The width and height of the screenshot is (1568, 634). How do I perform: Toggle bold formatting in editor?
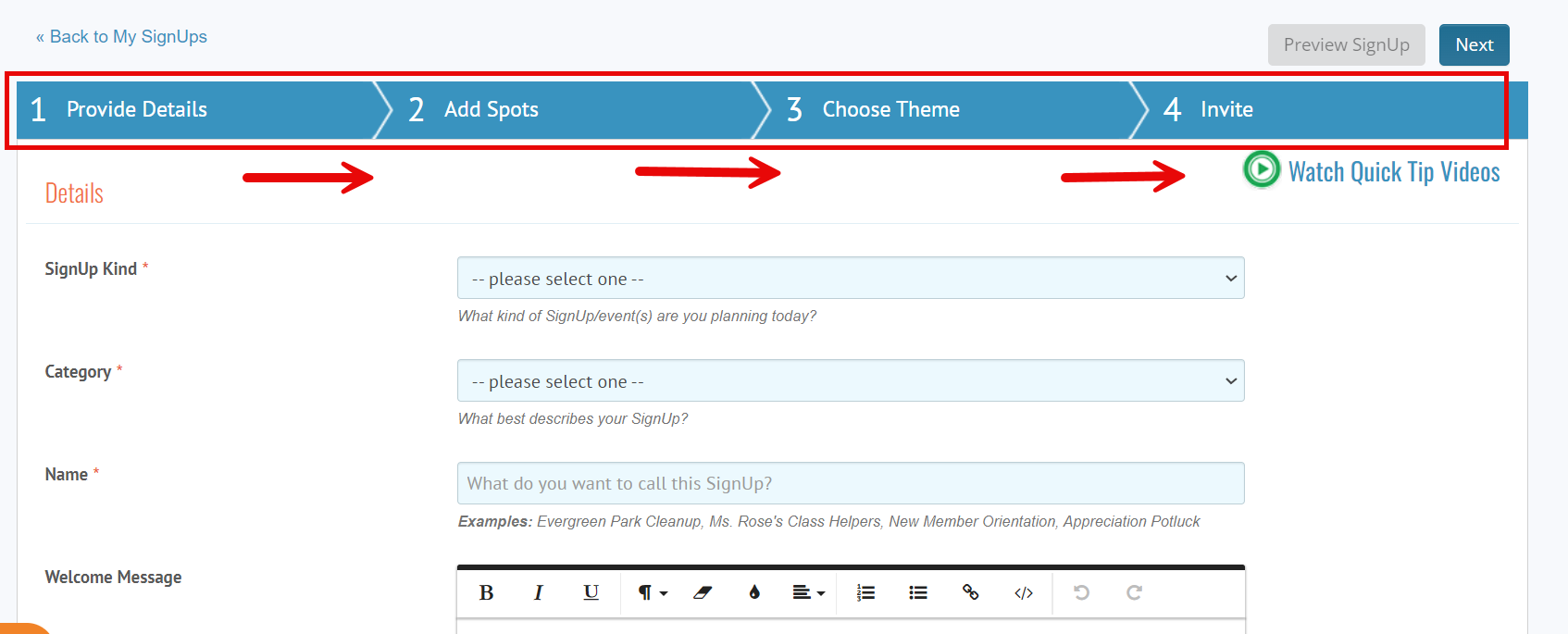[486, 593]
